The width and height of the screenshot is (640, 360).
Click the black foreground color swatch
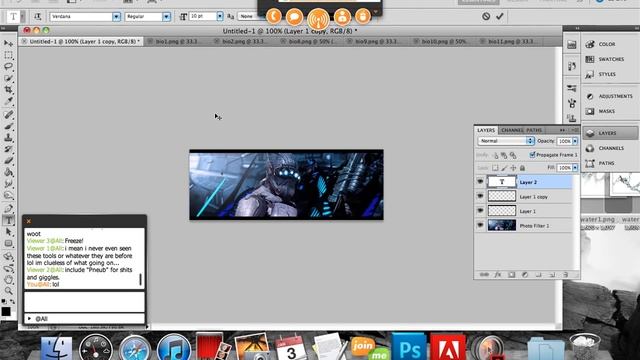(x=6, y=311)
